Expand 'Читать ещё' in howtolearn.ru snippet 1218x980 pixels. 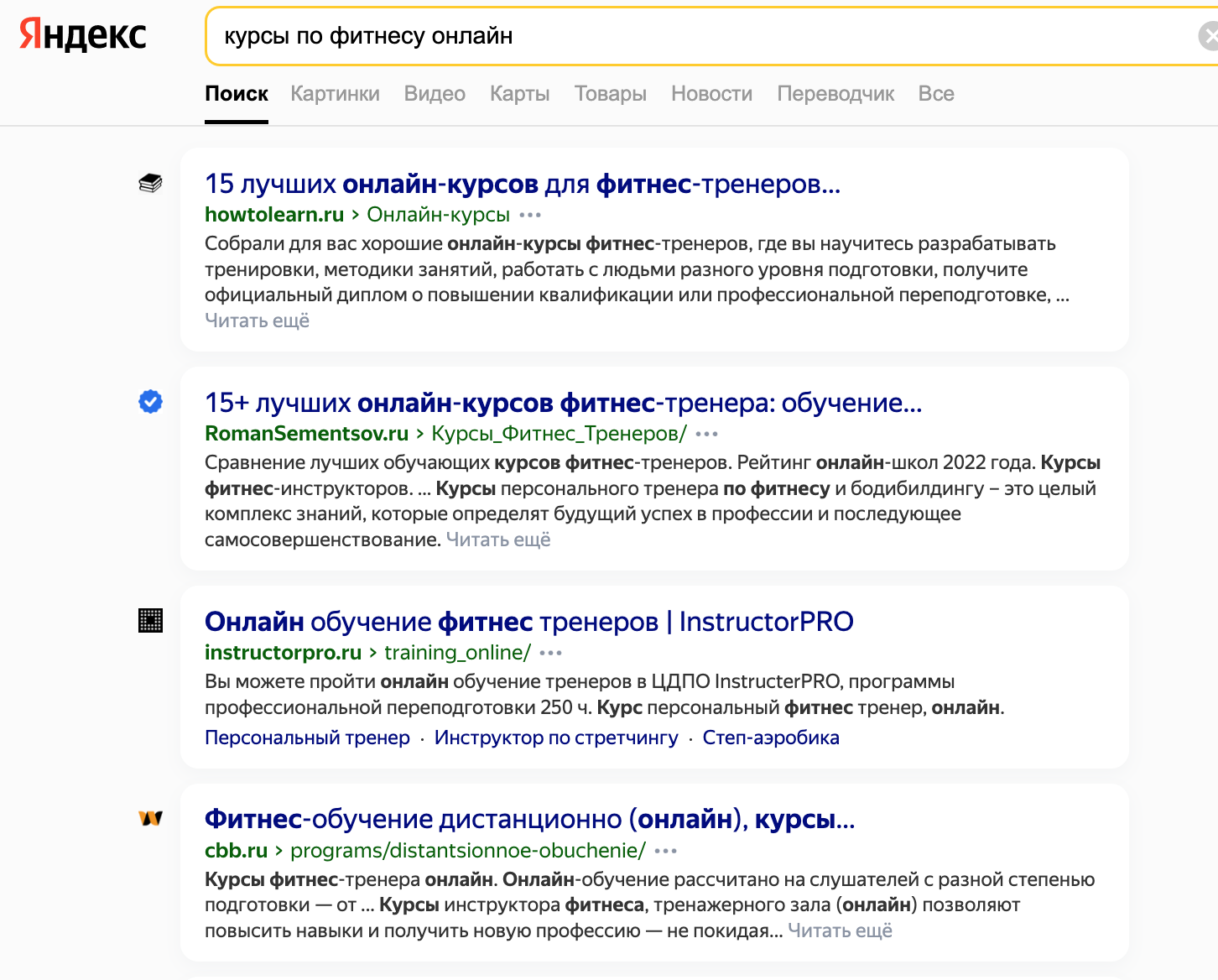pos(257,321)
